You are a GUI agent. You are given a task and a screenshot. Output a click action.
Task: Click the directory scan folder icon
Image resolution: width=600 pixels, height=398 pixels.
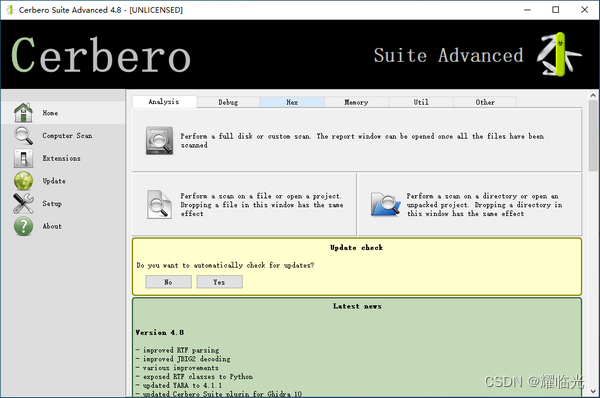coord(385,204)
